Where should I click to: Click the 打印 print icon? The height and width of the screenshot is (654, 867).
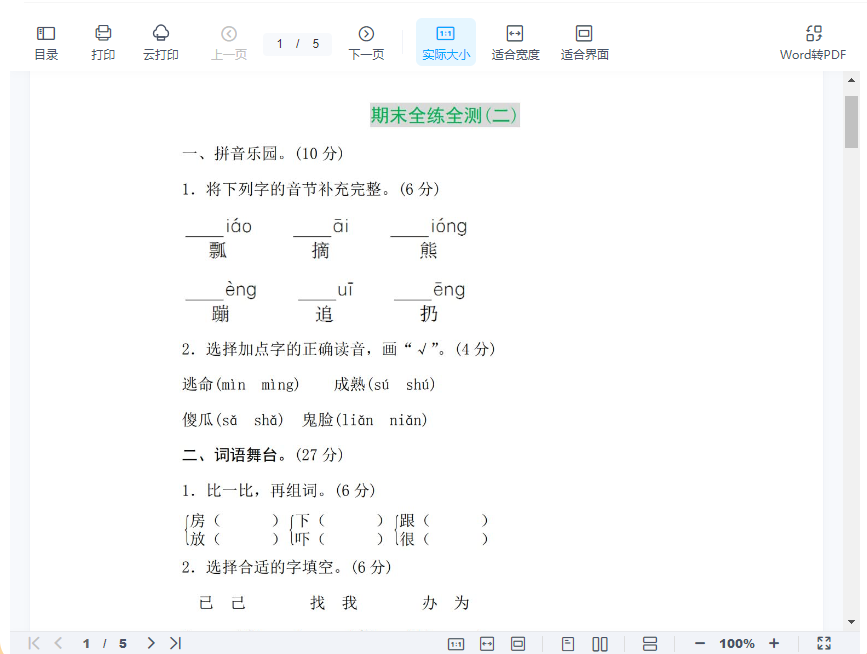(x=103, y=42)
